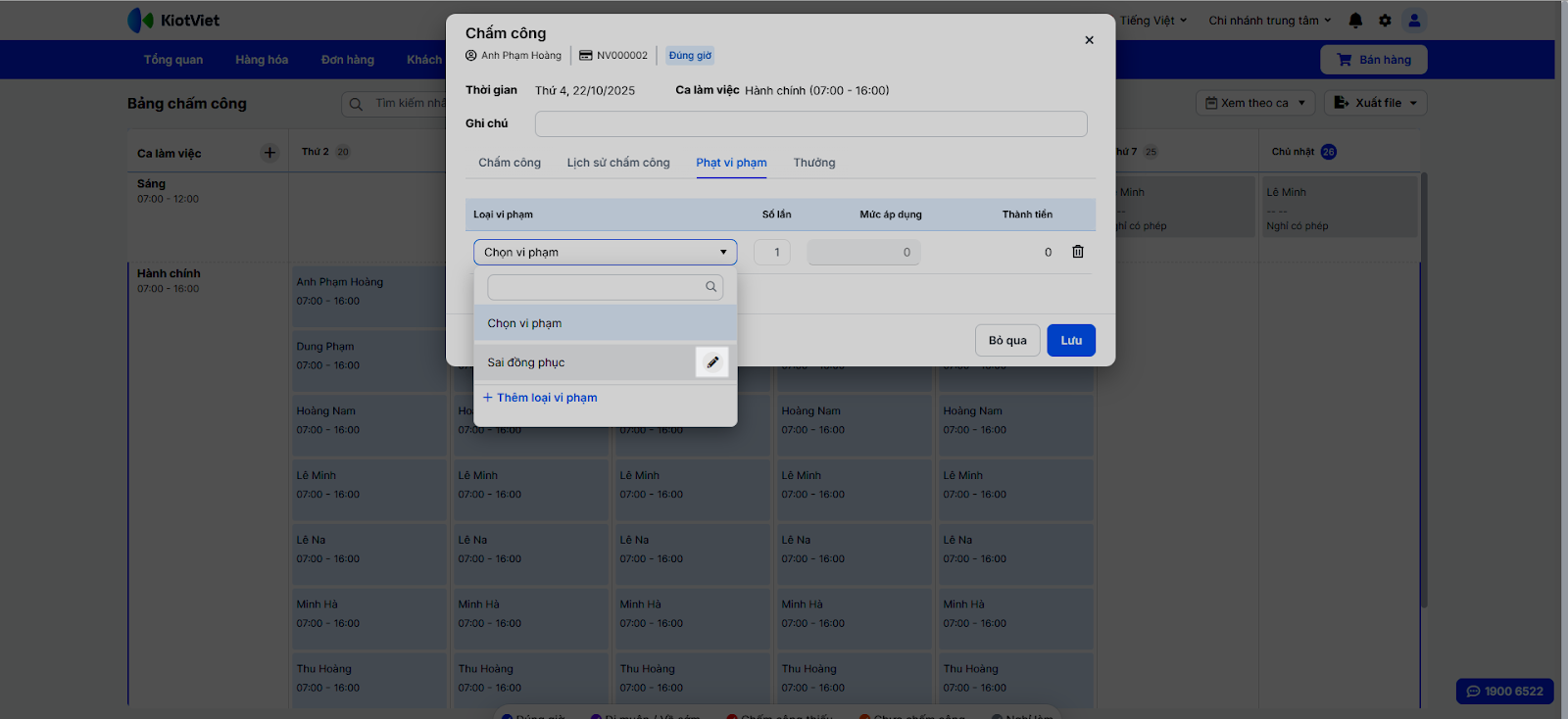
Task: Expand the Xem theo ca dropdown
Action: point(1255,103)
